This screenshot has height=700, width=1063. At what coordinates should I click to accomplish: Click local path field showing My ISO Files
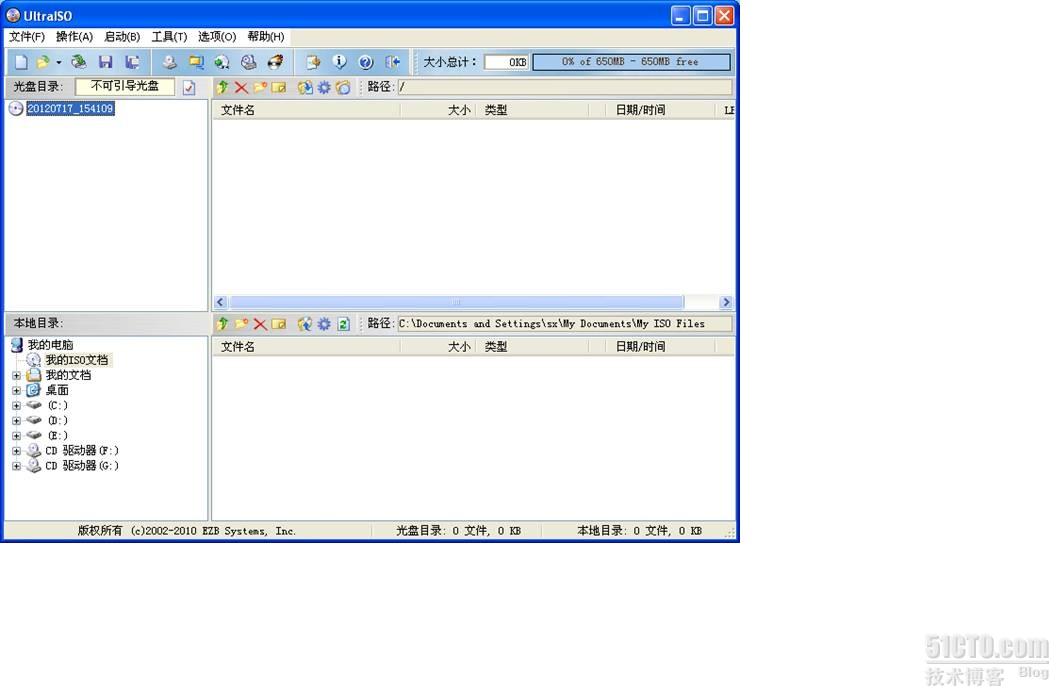click(565, 324)
